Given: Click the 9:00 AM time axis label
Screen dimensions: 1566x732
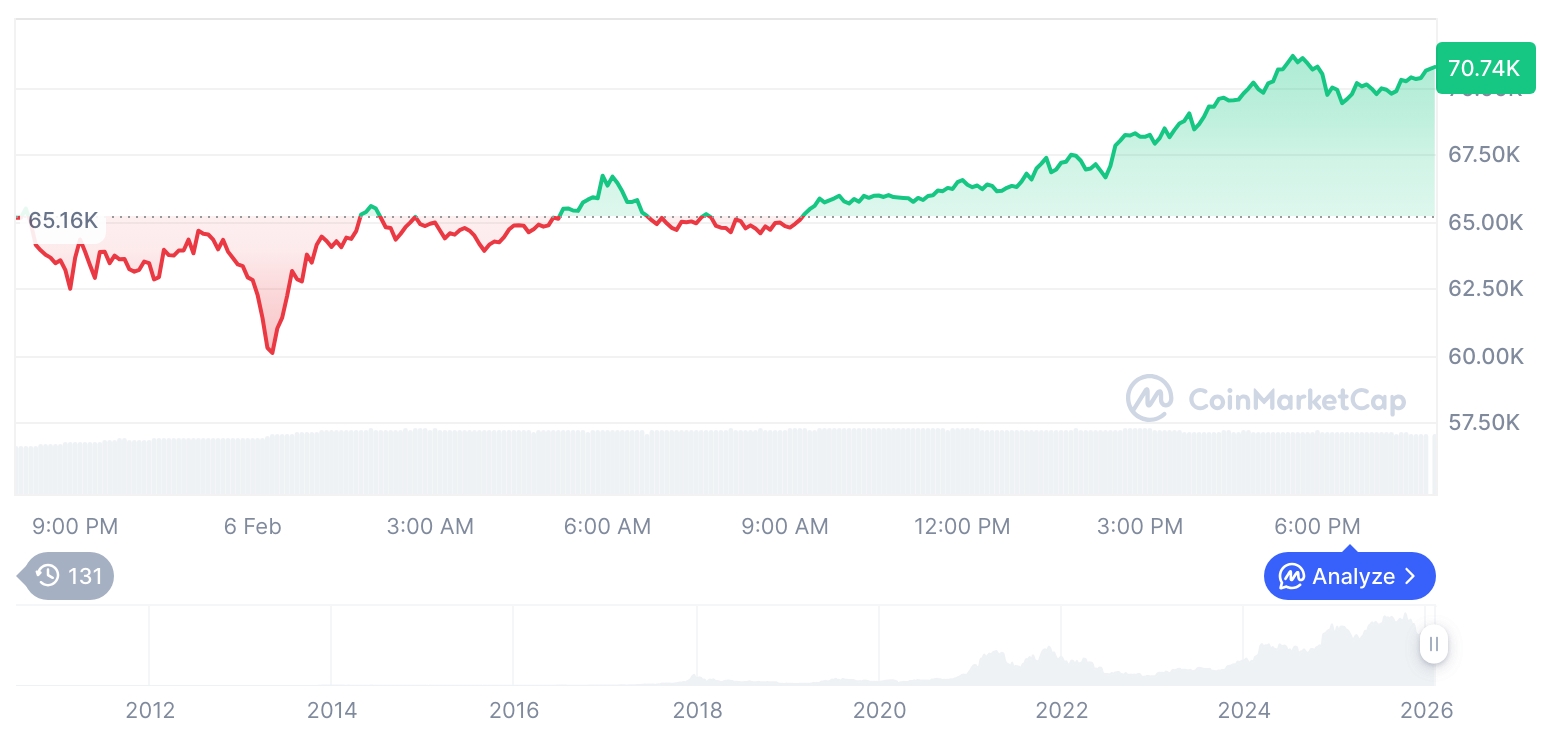Looking at the screenshot, I should point(785,526).
